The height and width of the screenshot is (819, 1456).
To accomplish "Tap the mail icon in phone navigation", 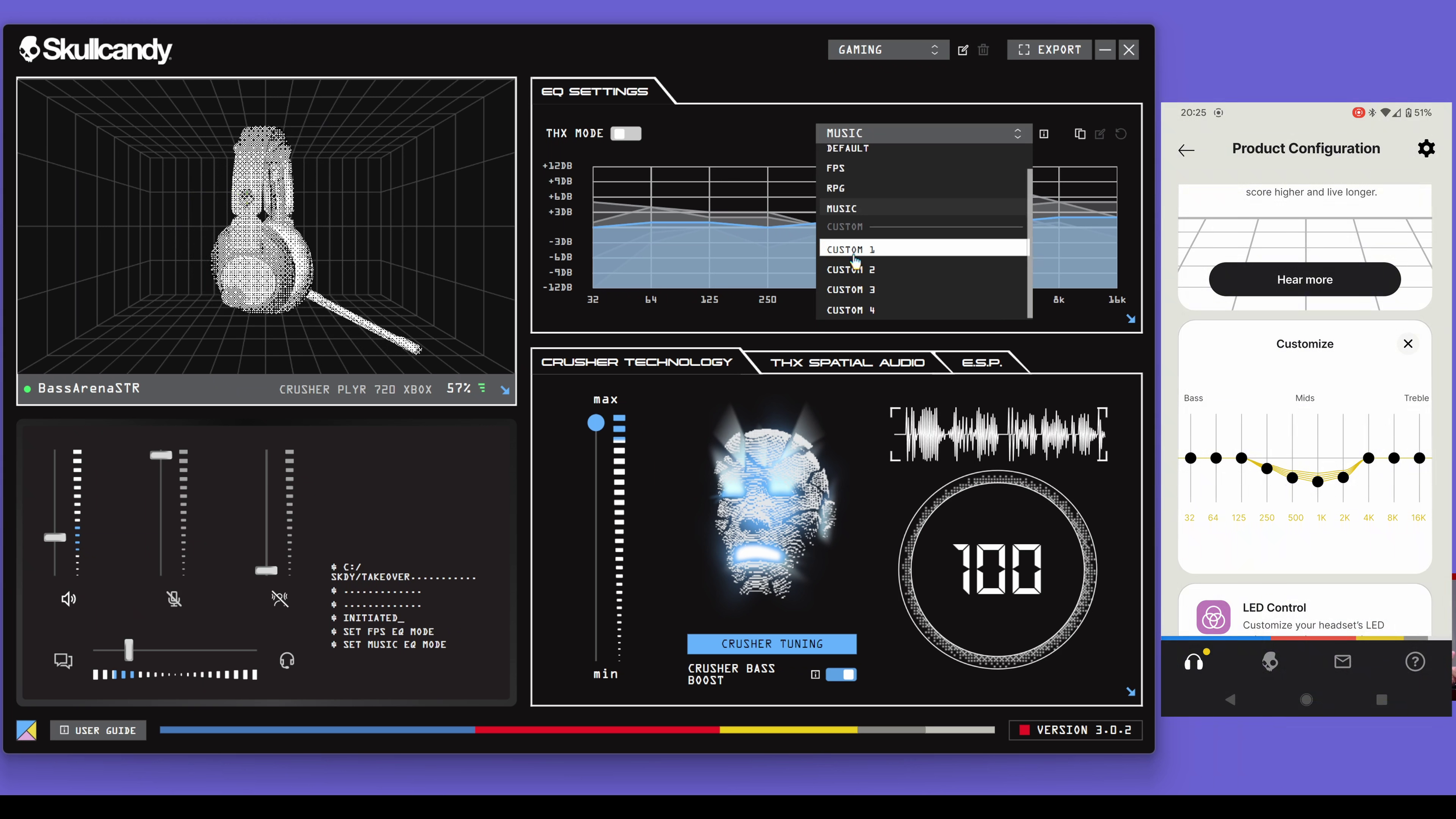I will [x=1342, y=662].
